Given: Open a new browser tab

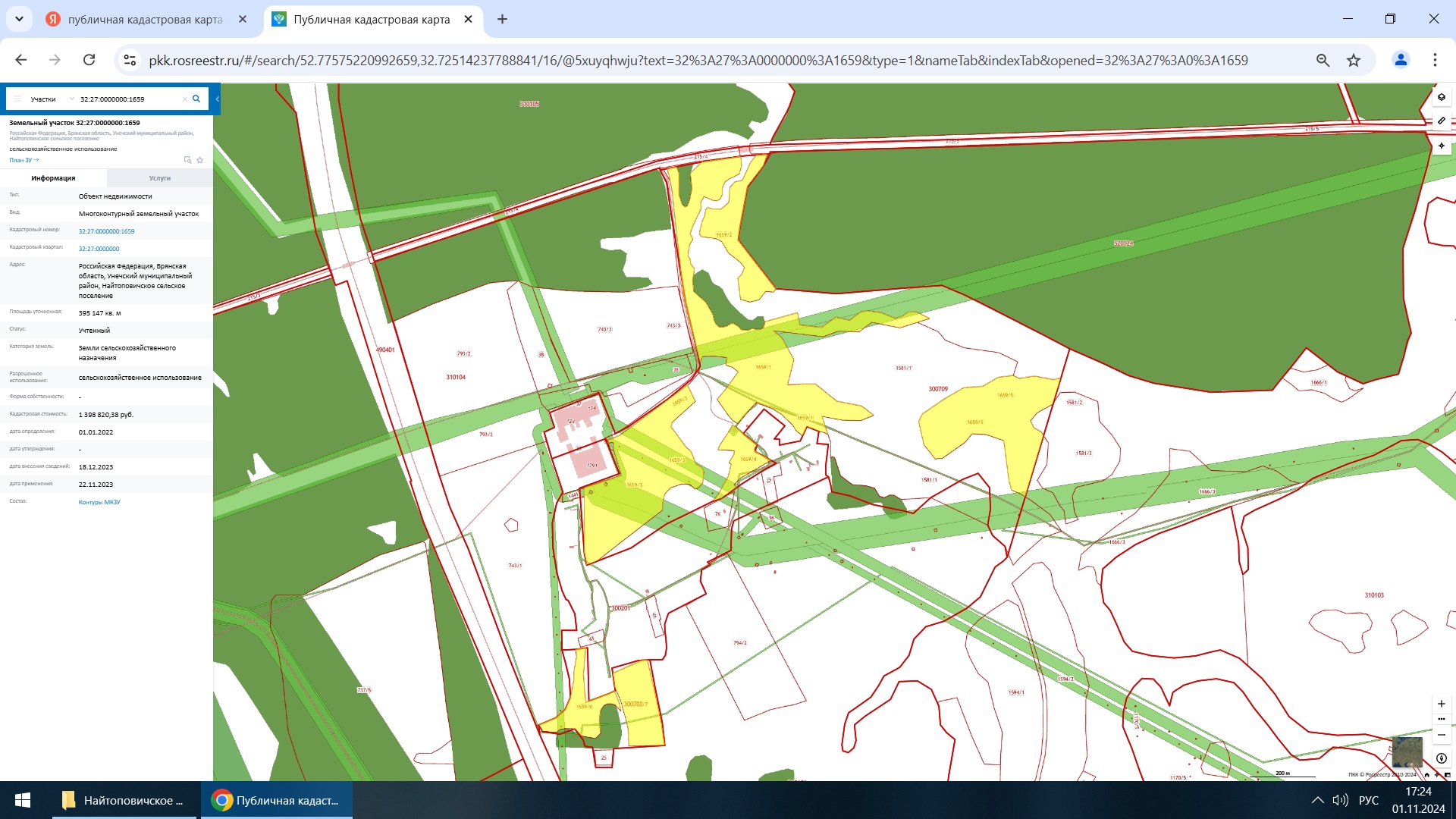Looking at the screenshot, I should [x=502, y=19].
